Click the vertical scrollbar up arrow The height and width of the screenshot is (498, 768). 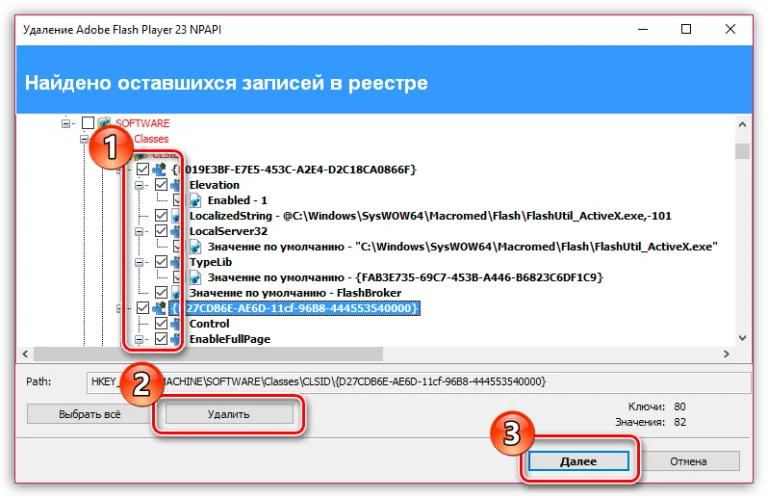[743, 124]
